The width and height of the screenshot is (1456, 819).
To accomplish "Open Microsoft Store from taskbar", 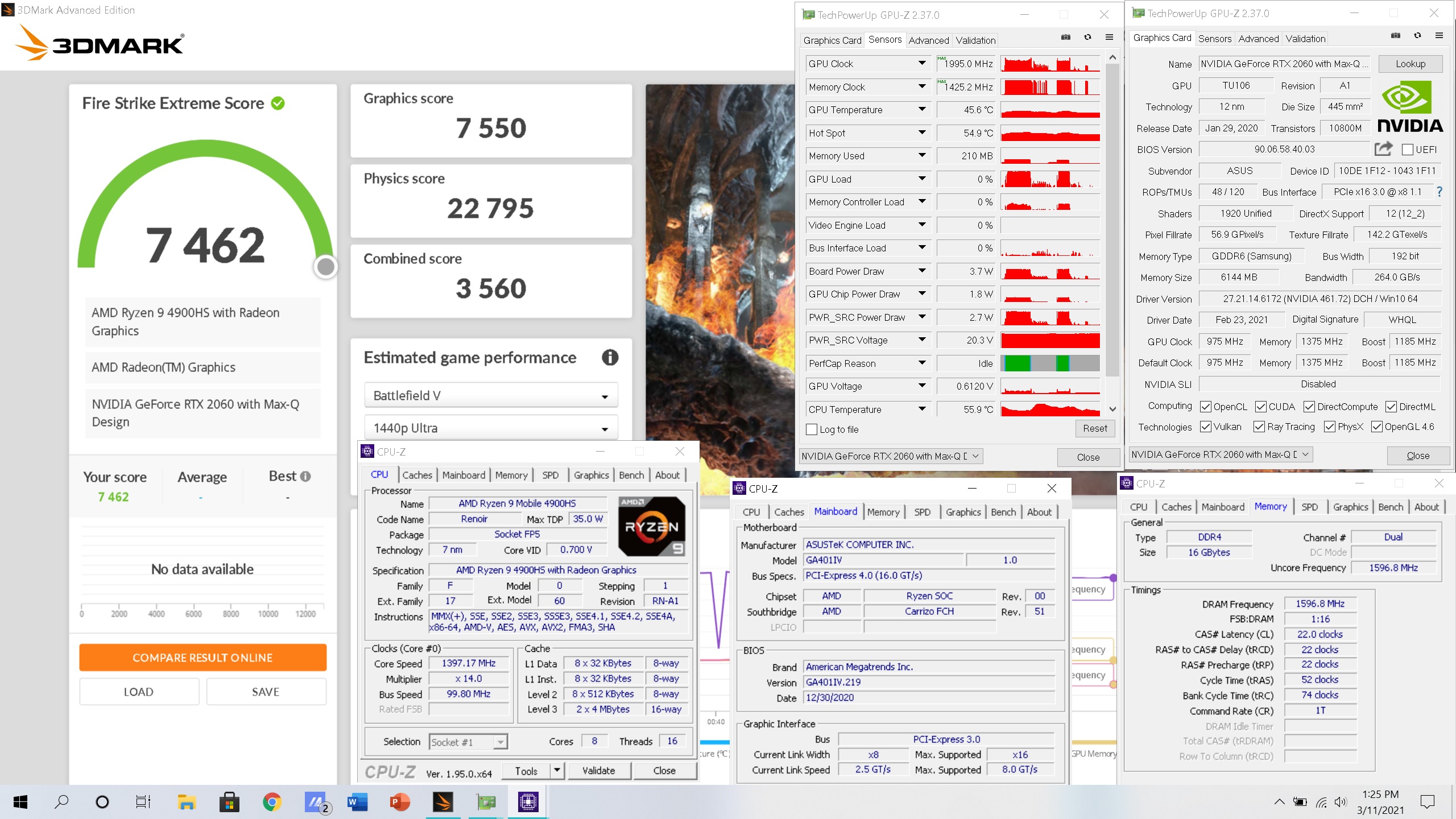I will click(x=229, y=802).
